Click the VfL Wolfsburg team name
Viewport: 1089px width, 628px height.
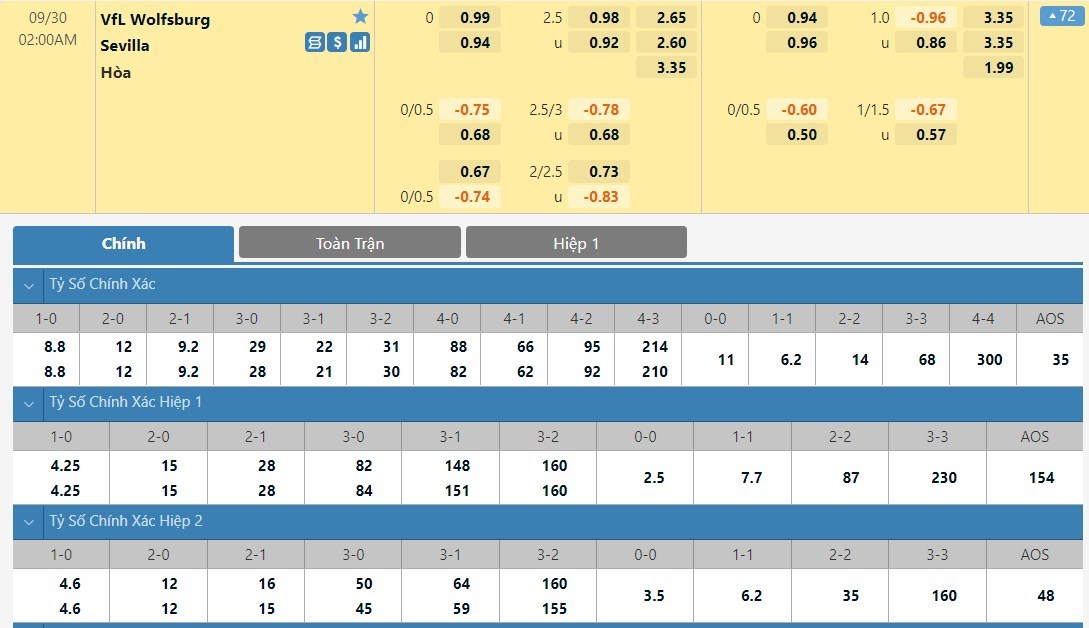[x=155, y=20]
